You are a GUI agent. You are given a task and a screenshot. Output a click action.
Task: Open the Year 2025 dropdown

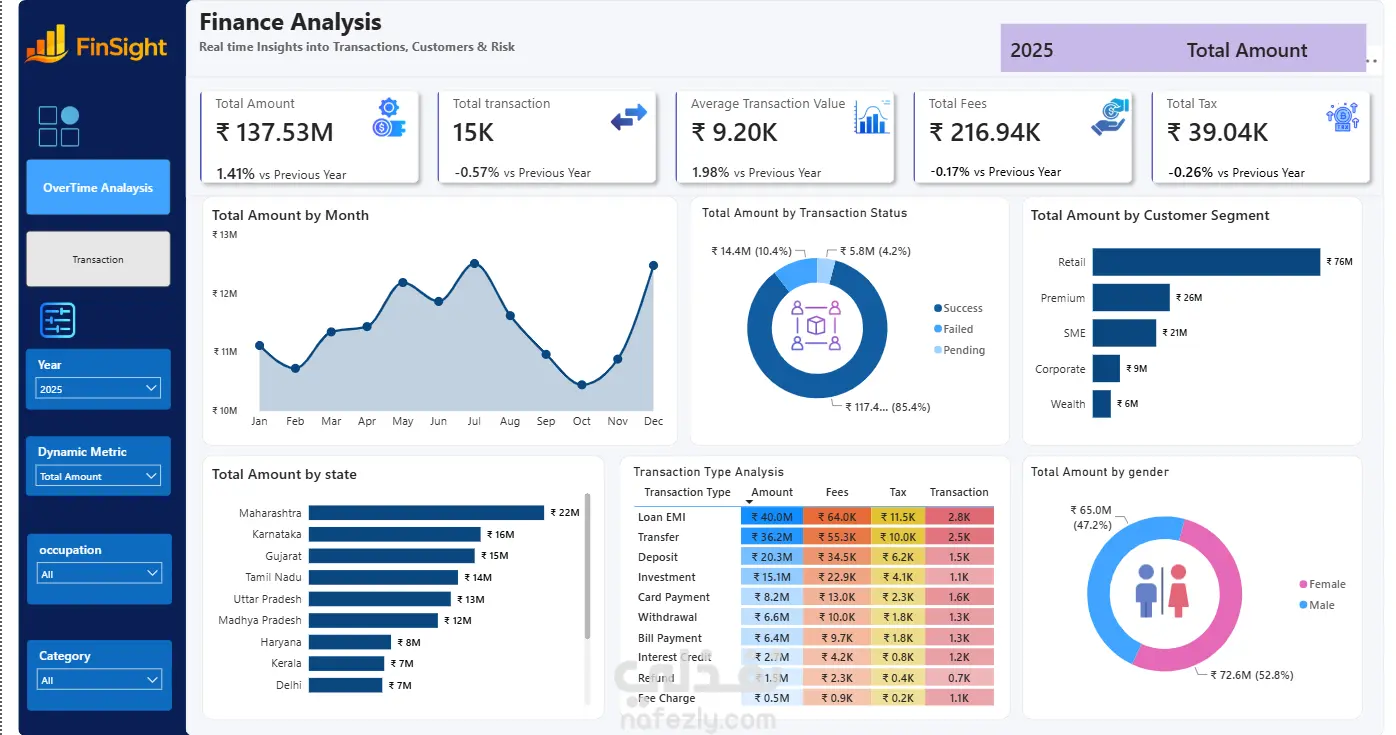[98, 389]
